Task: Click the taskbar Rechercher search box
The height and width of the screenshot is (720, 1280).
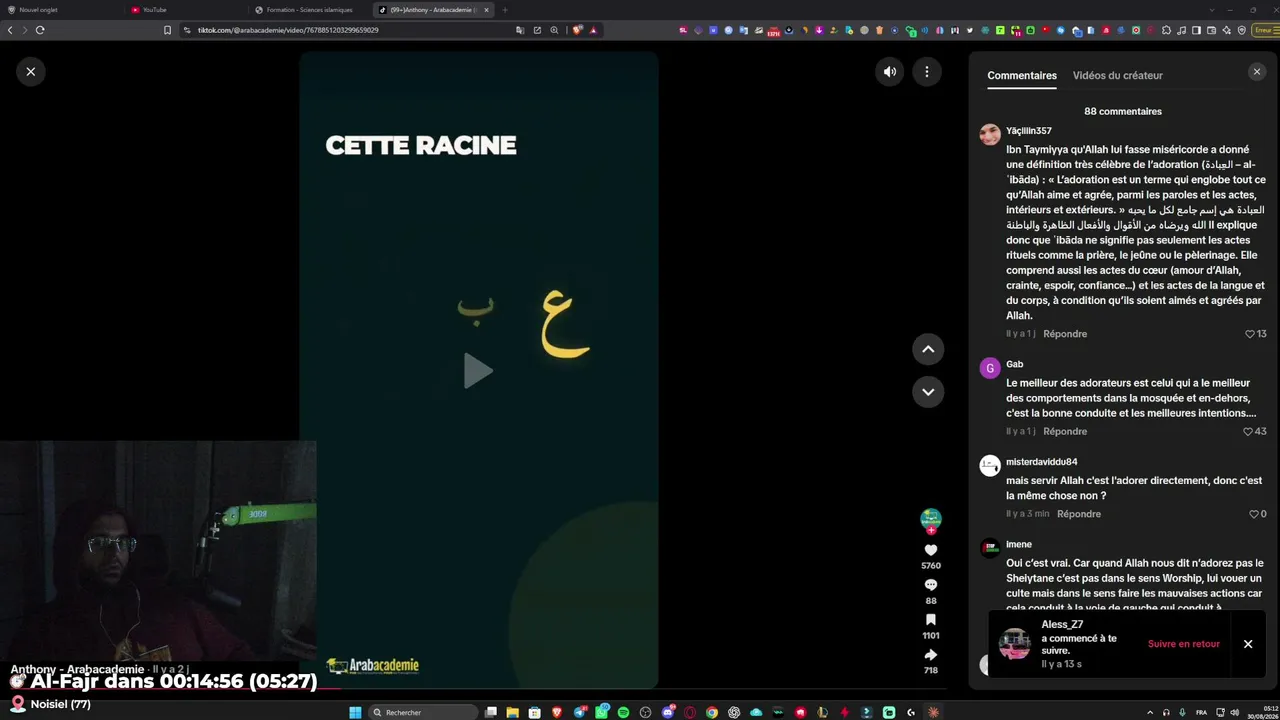Action: coord(421,712)
